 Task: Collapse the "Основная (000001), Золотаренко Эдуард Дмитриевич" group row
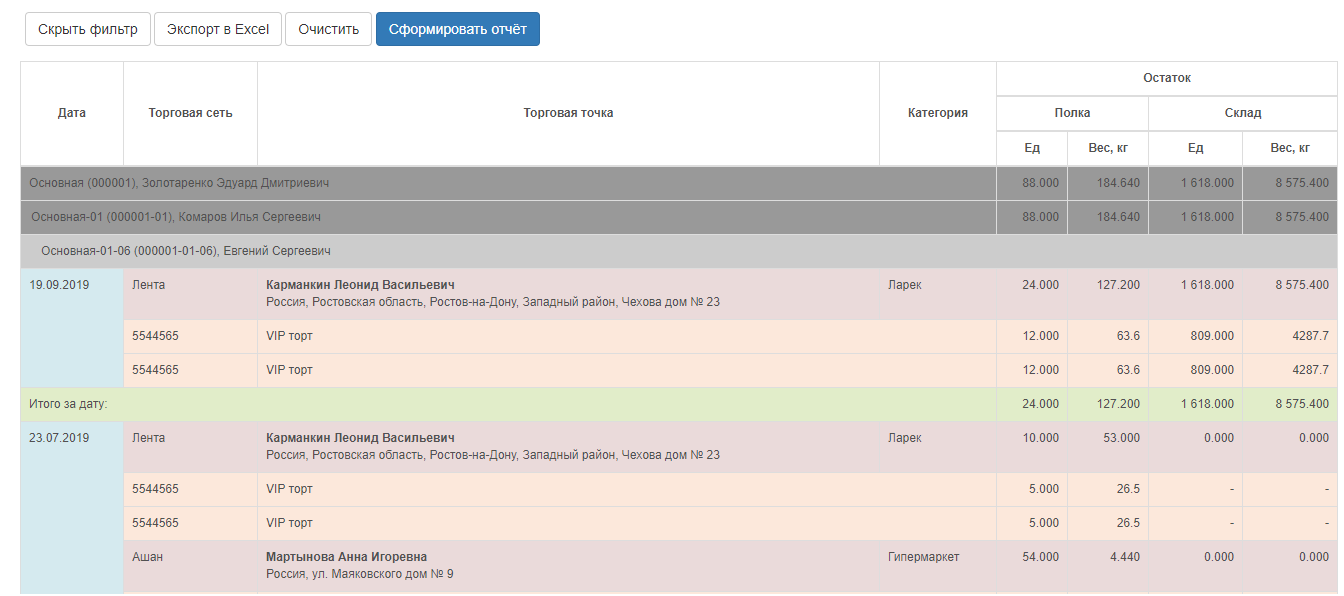coord(180,183)
